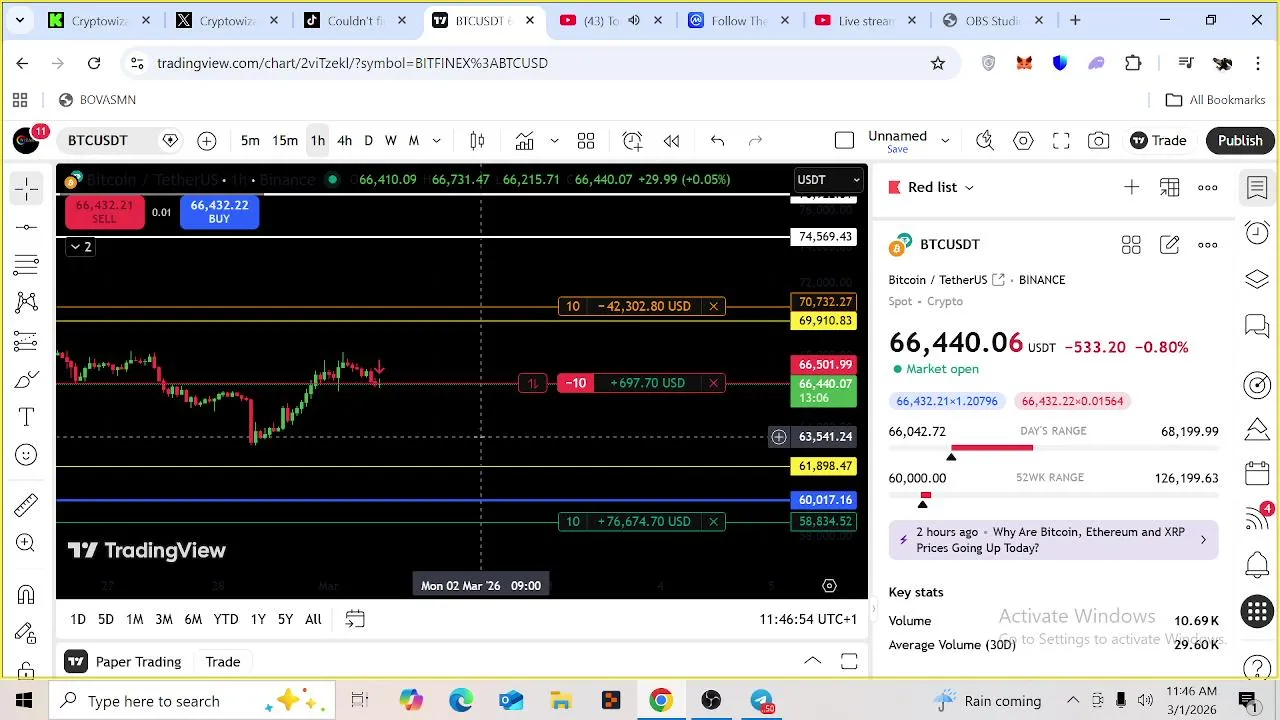Open the Fibonacci retracement tools
1280x720 pixels.
(27, 265)
